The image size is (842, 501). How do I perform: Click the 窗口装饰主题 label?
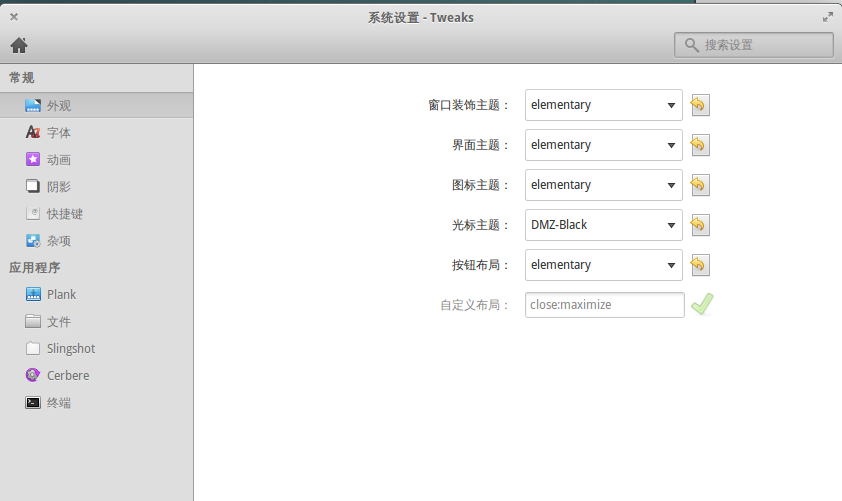point(468,105)
